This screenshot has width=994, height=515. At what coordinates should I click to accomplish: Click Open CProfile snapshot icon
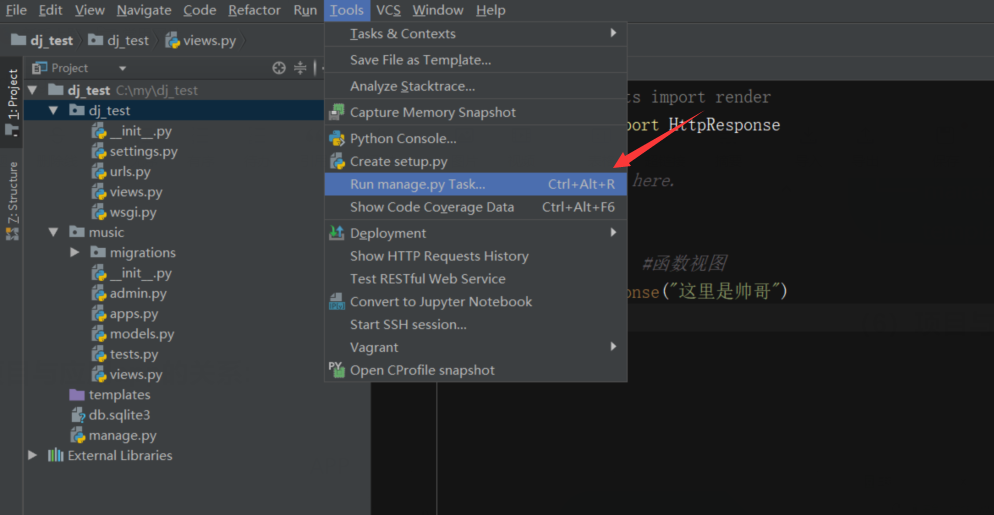click(x=337, y=370)
